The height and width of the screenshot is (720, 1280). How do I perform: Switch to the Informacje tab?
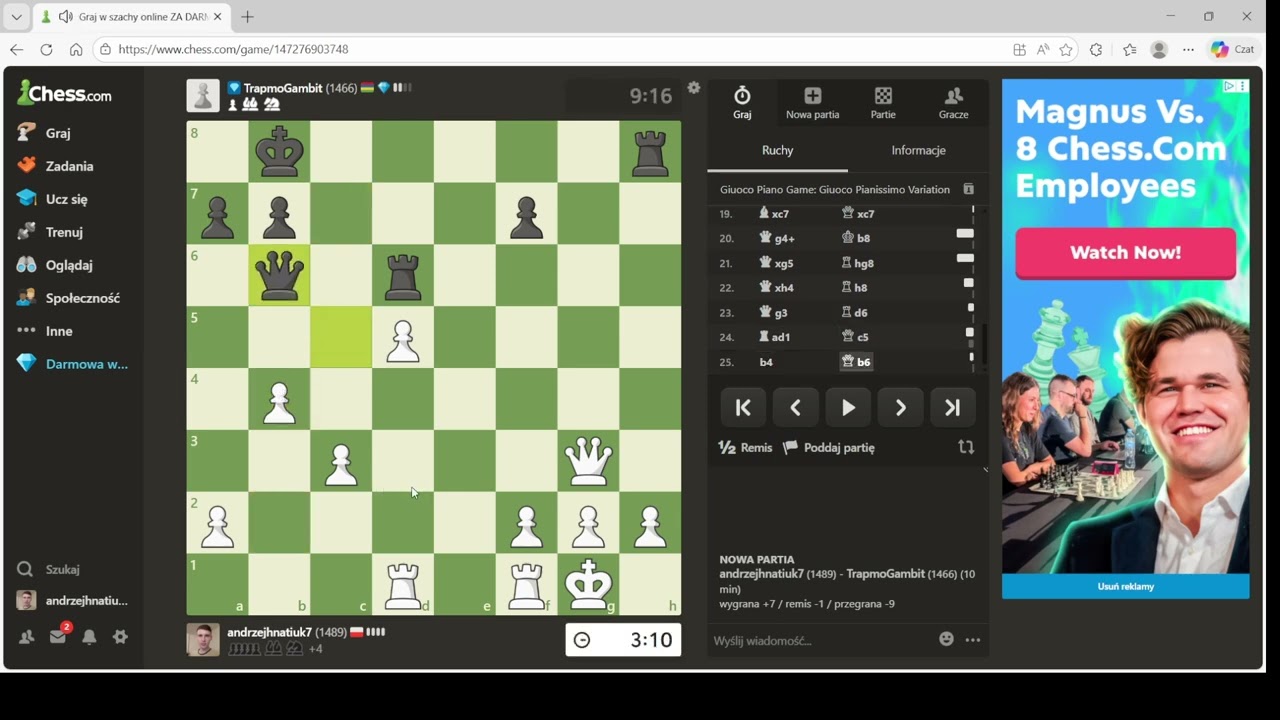coord(918,150)
